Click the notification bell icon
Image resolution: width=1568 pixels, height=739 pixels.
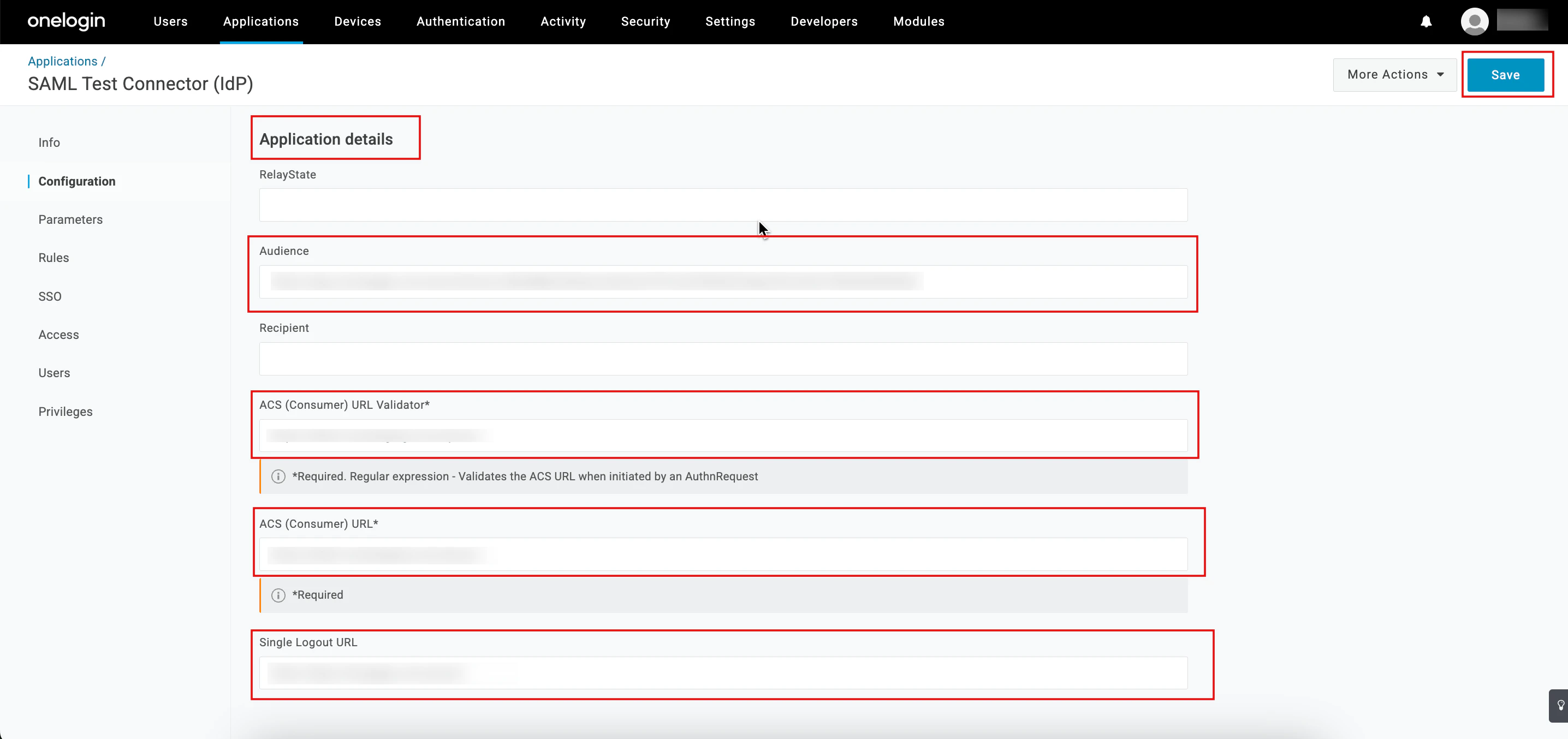click(1426, 22)
